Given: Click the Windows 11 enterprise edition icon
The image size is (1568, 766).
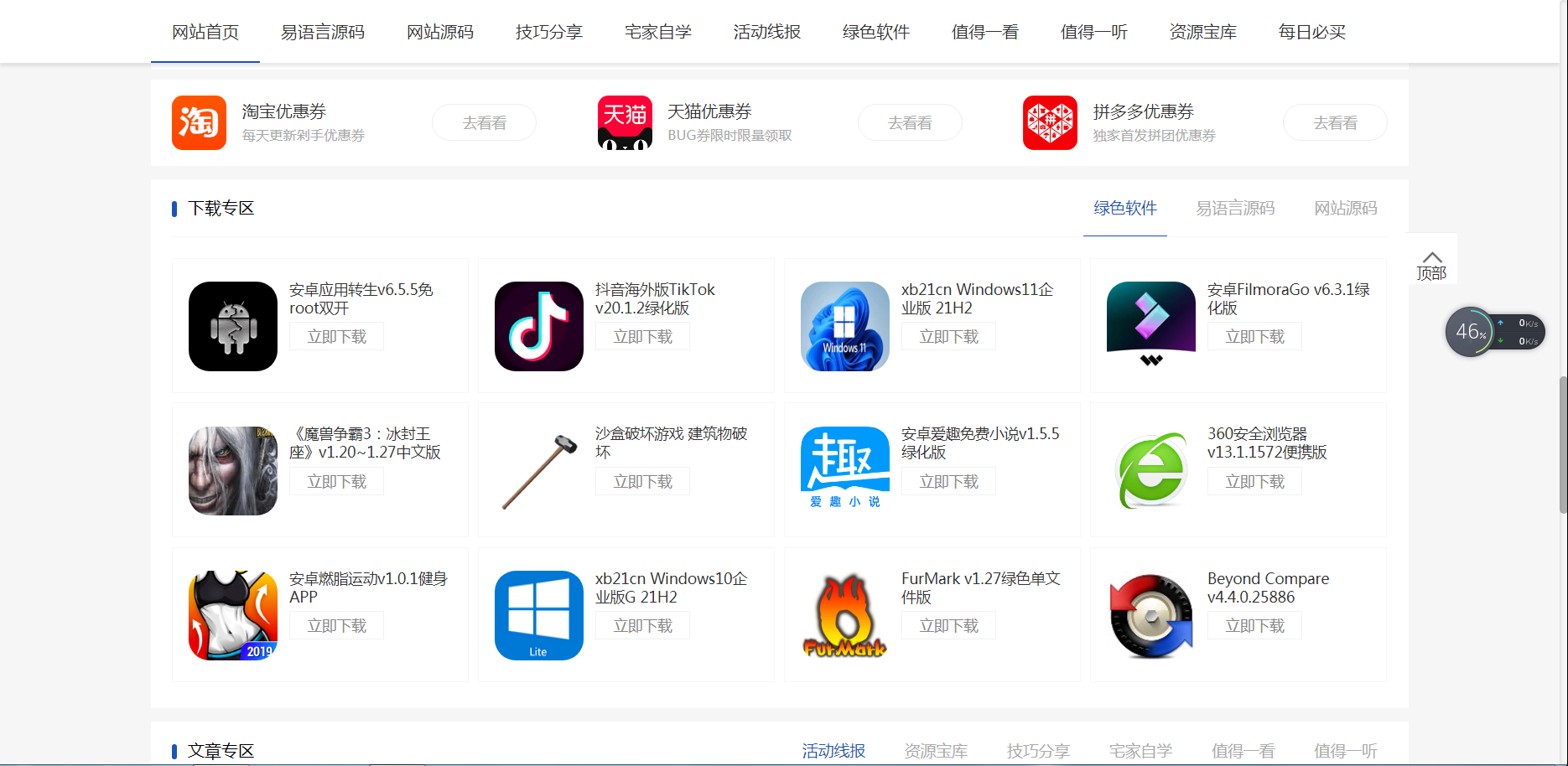Looking at the screenshot, I should pos(844,326).
